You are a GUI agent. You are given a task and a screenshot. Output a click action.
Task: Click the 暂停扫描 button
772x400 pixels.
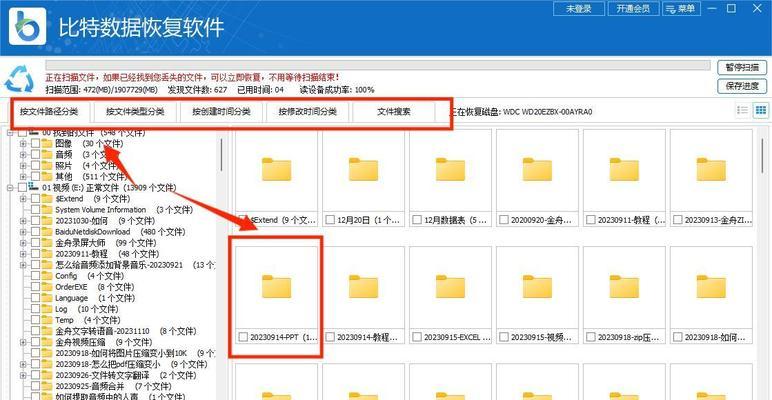[x=742, y=67]
